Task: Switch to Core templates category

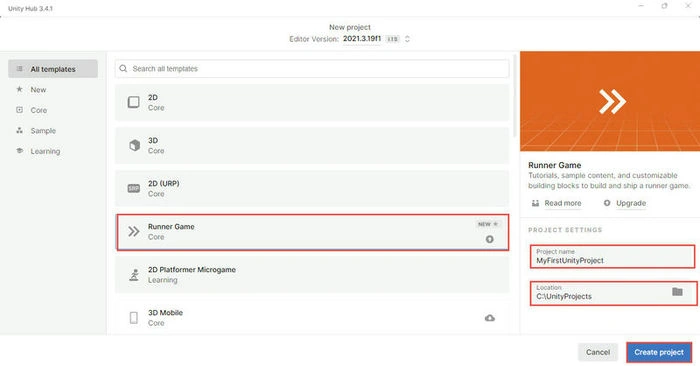Action: click(x=39, y=110)
